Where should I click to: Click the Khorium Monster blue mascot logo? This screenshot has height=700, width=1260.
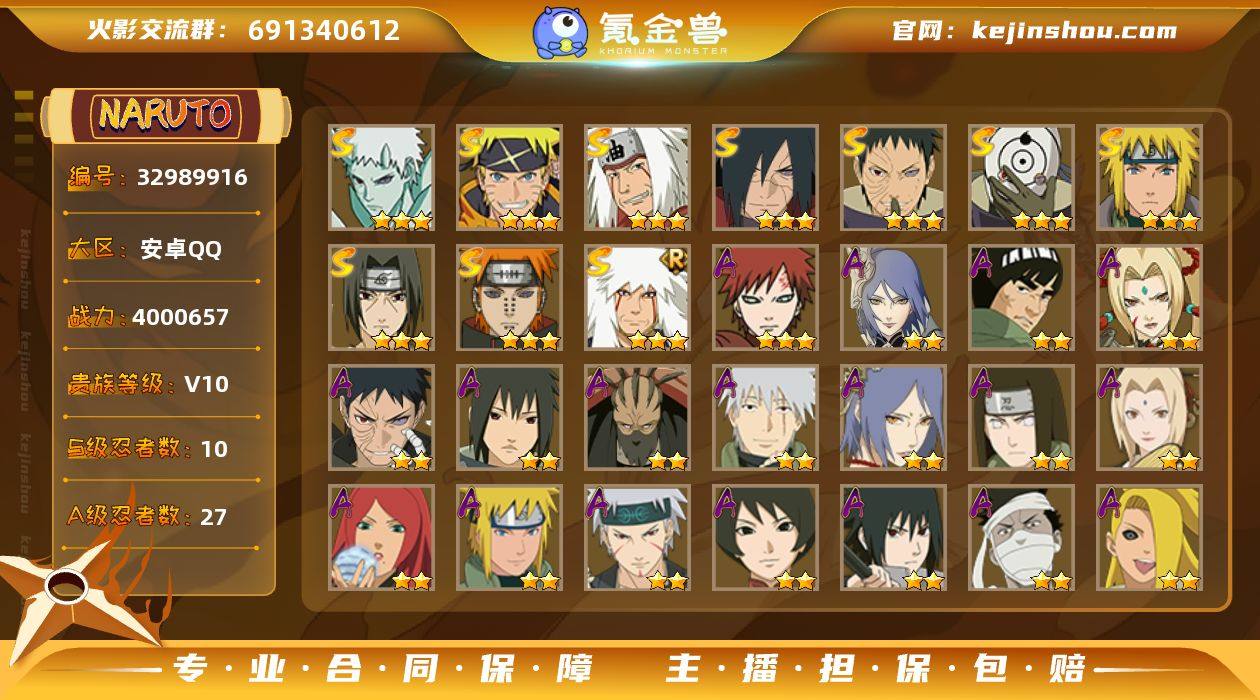(x=560, y=32)
